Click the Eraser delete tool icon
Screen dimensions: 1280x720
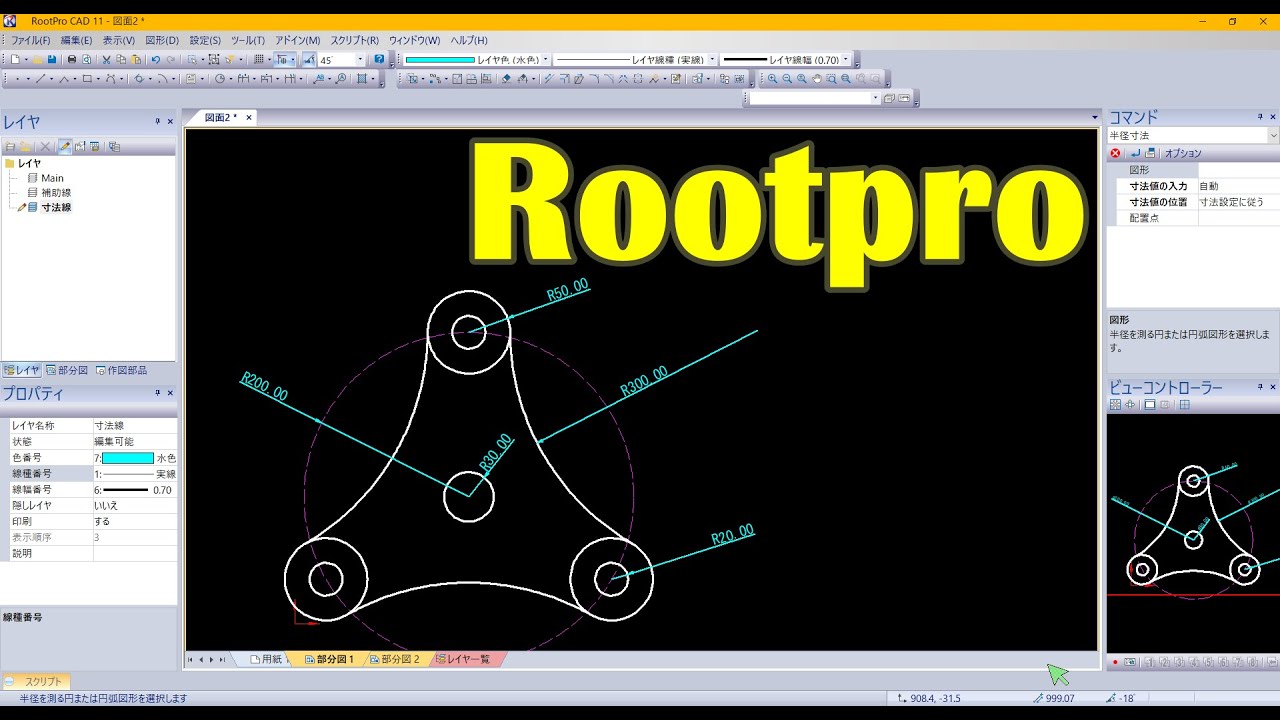[506, 78]
